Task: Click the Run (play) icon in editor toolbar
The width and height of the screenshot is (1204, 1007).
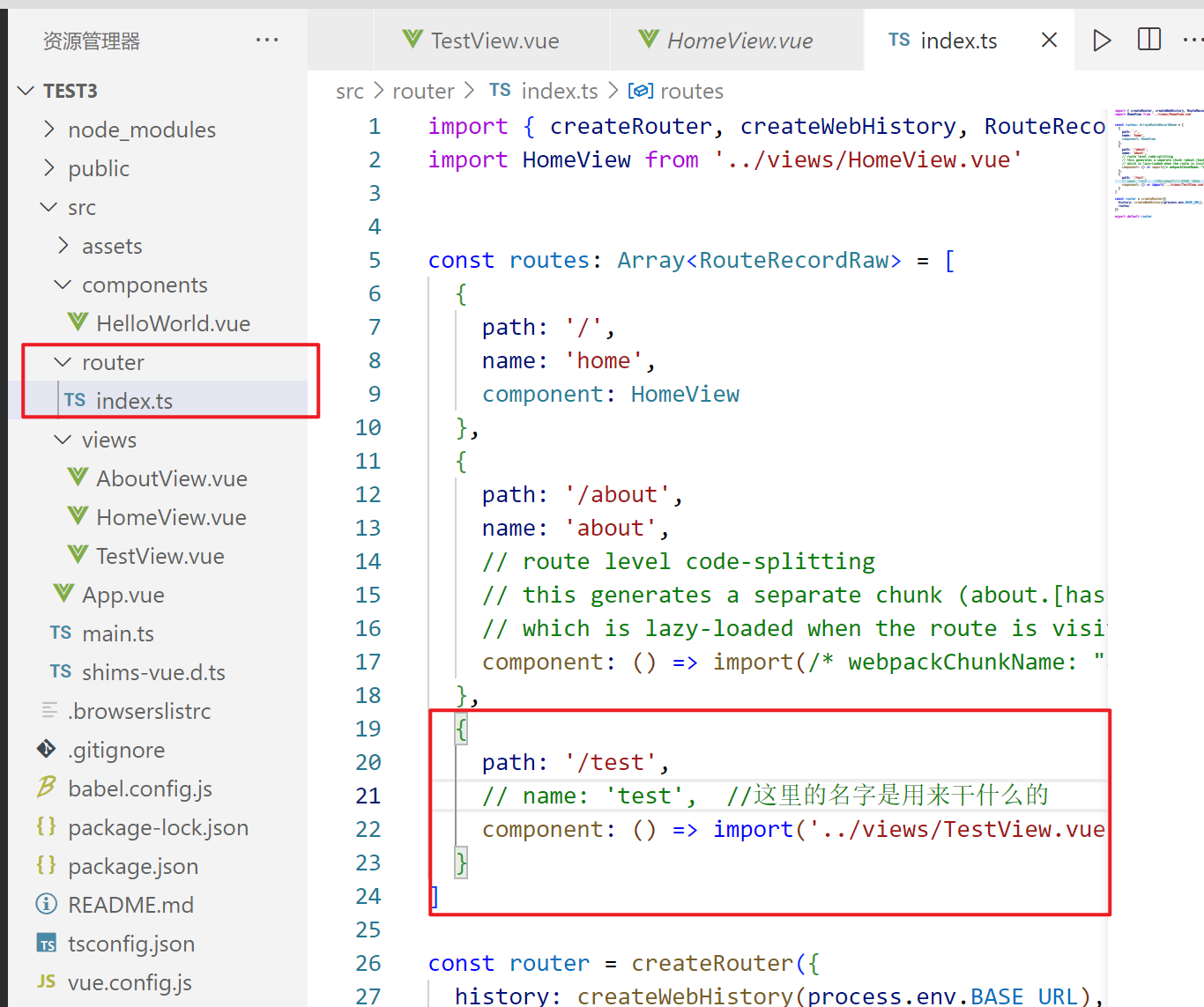Action: [x=1102, y=41]
